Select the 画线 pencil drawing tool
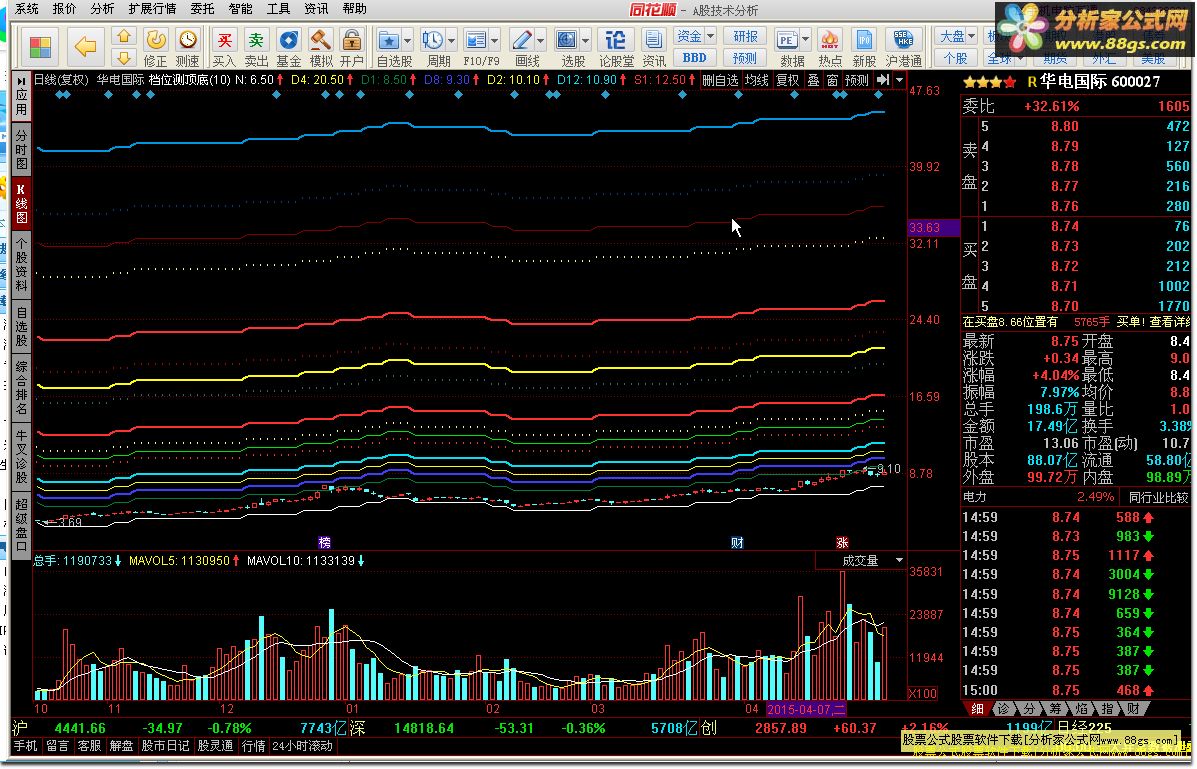The image size is (1197, 769). click(x=522, y=40)
